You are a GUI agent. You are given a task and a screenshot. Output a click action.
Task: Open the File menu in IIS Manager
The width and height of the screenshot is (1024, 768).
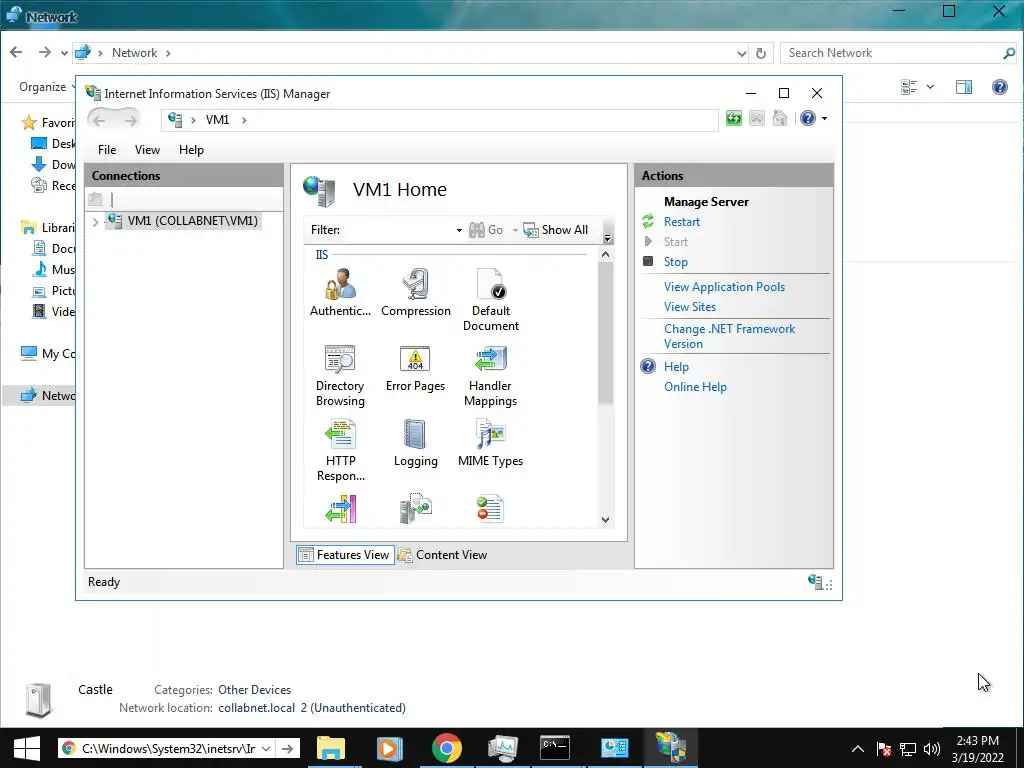click(107, 150)
